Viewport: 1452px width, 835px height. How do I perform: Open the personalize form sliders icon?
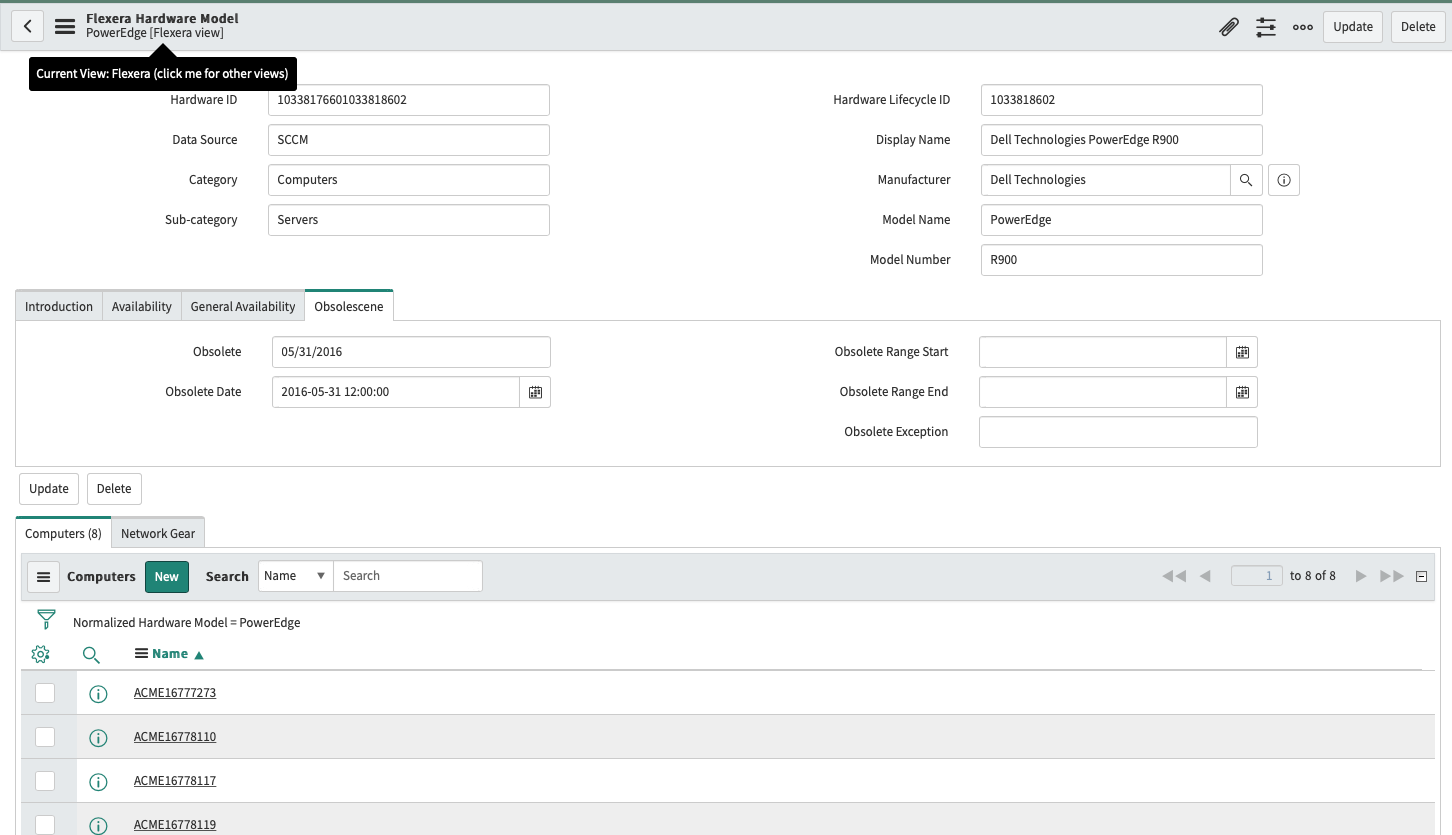[x=1266, y=27]
